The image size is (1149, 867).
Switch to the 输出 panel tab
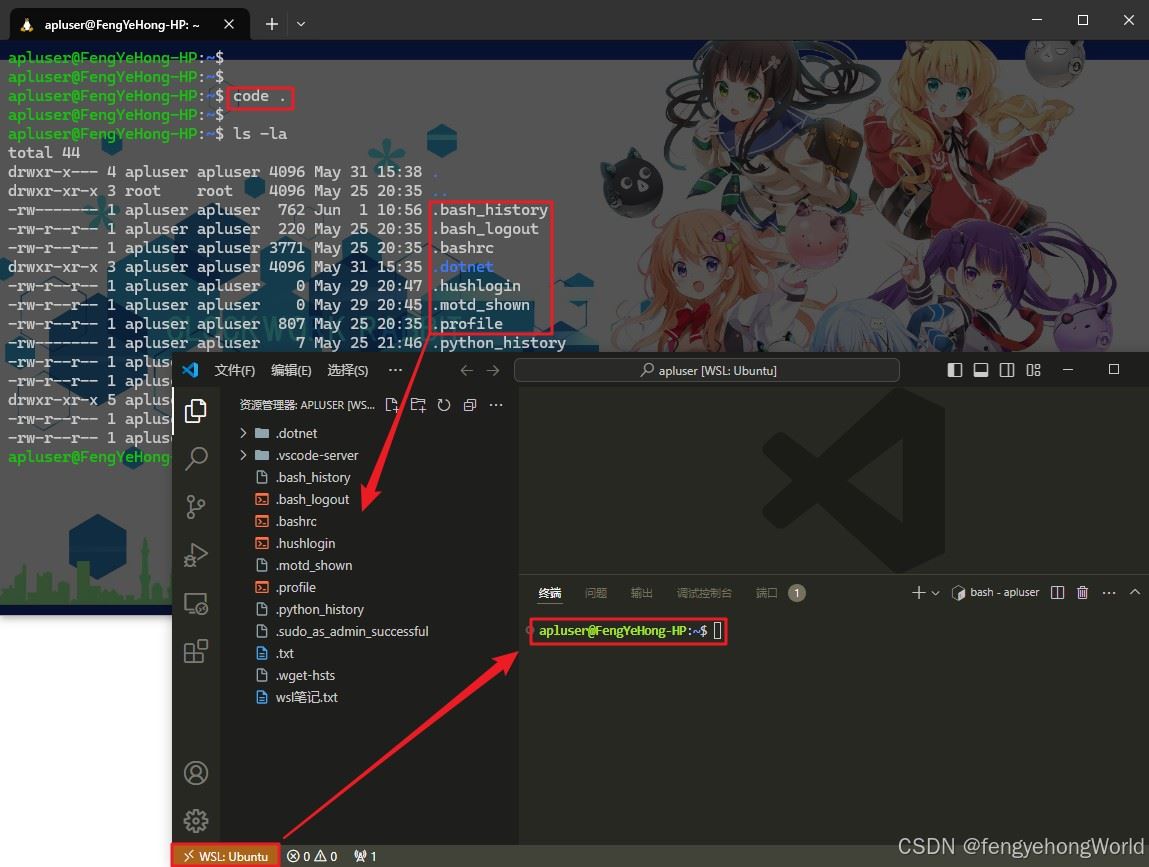click(x=641, y=592)
